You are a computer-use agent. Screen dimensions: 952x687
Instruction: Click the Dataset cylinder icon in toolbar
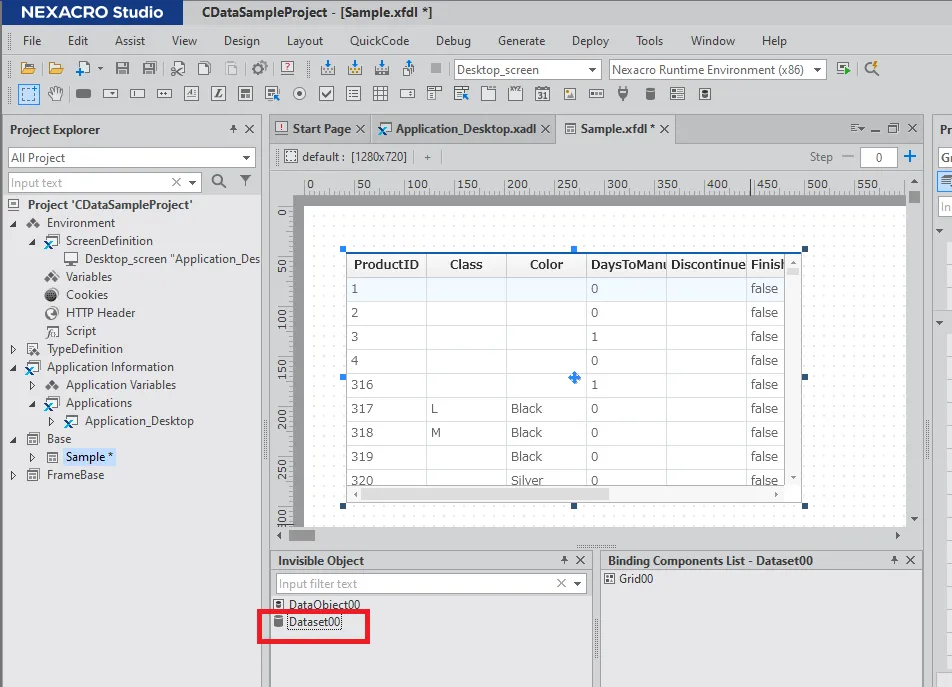tap(650, 94)
